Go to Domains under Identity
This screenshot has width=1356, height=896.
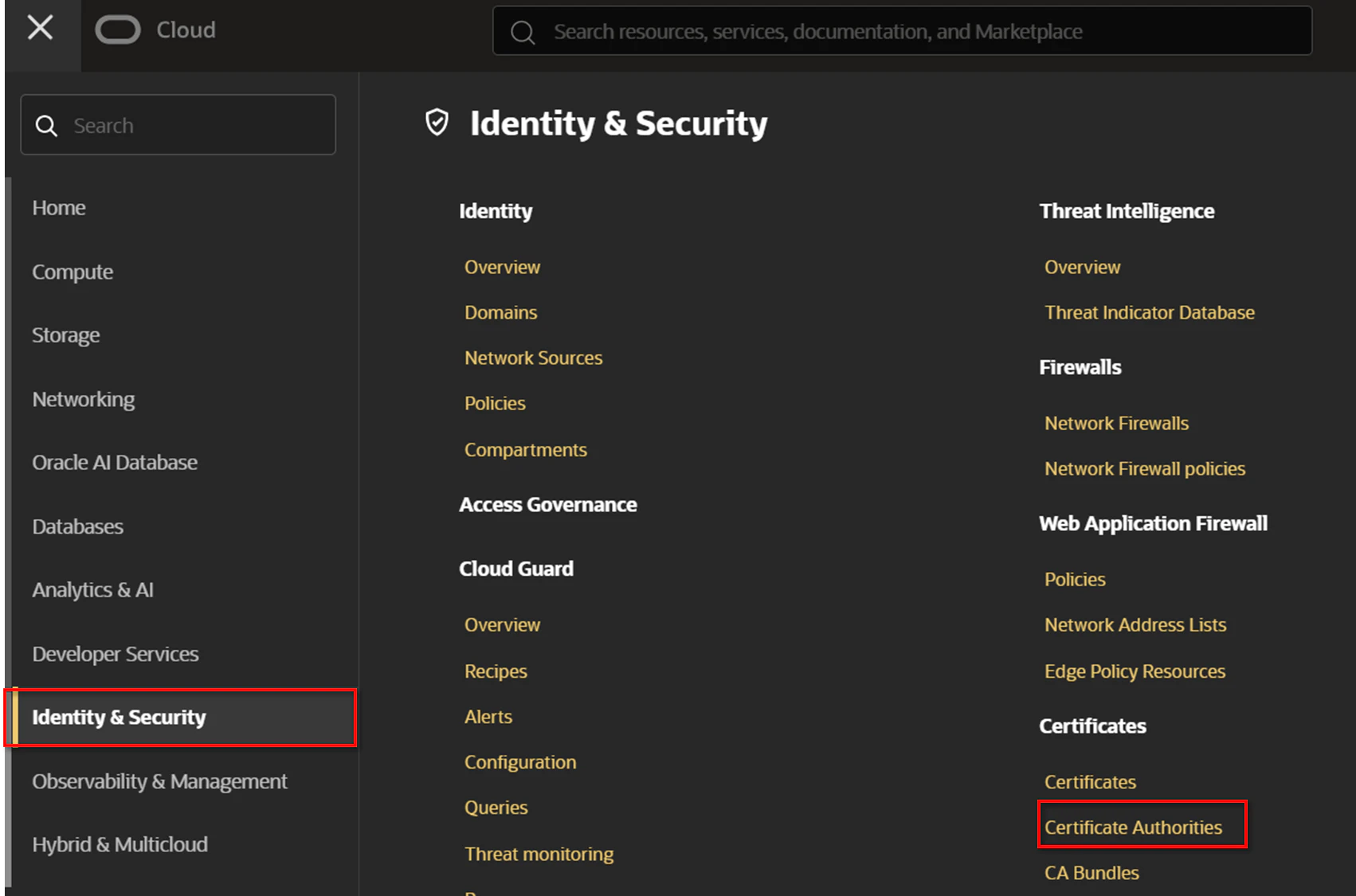pyautogui.click(x=501, y=312)
